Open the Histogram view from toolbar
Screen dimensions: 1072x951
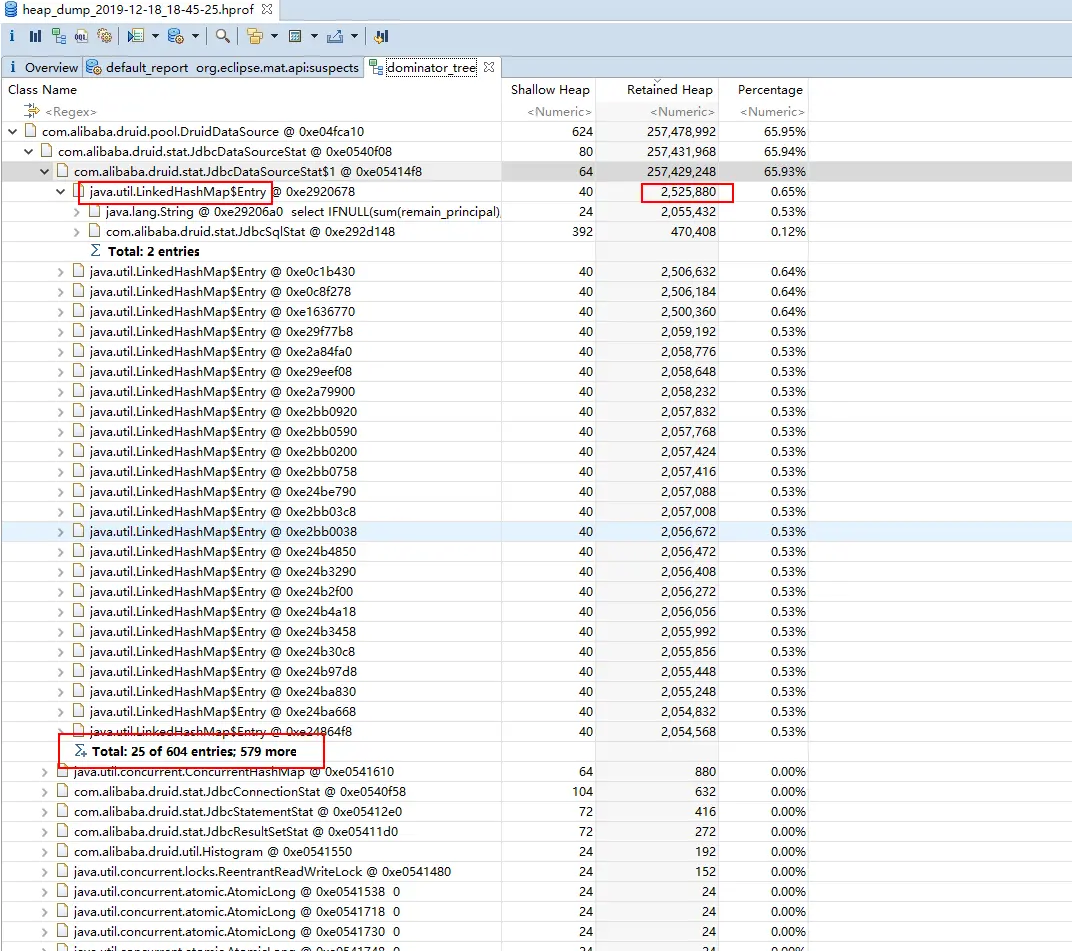coord(36,36)
